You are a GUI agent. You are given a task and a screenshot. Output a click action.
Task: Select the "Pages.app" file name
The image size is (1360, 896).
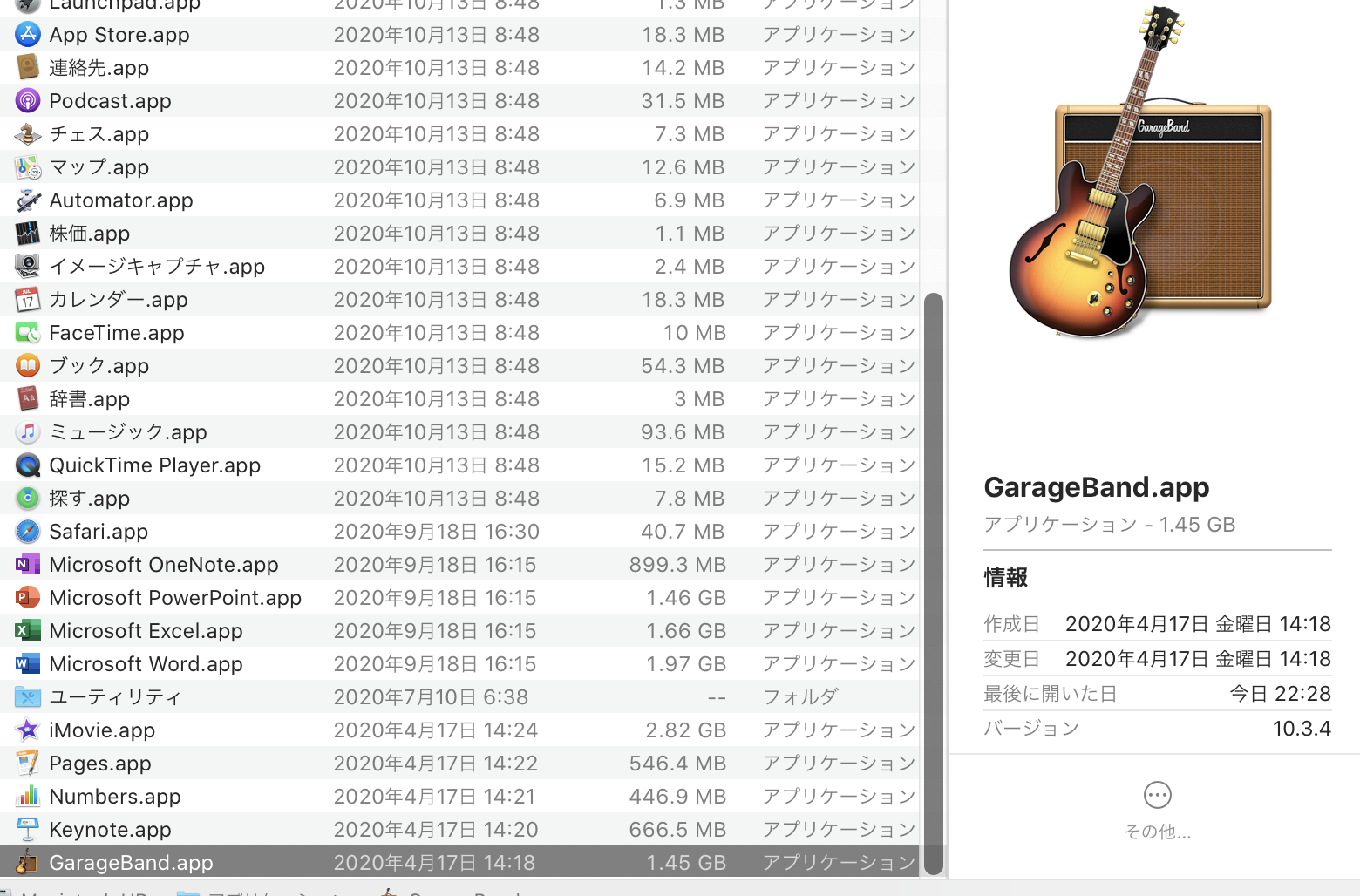(x=100, y=764)
